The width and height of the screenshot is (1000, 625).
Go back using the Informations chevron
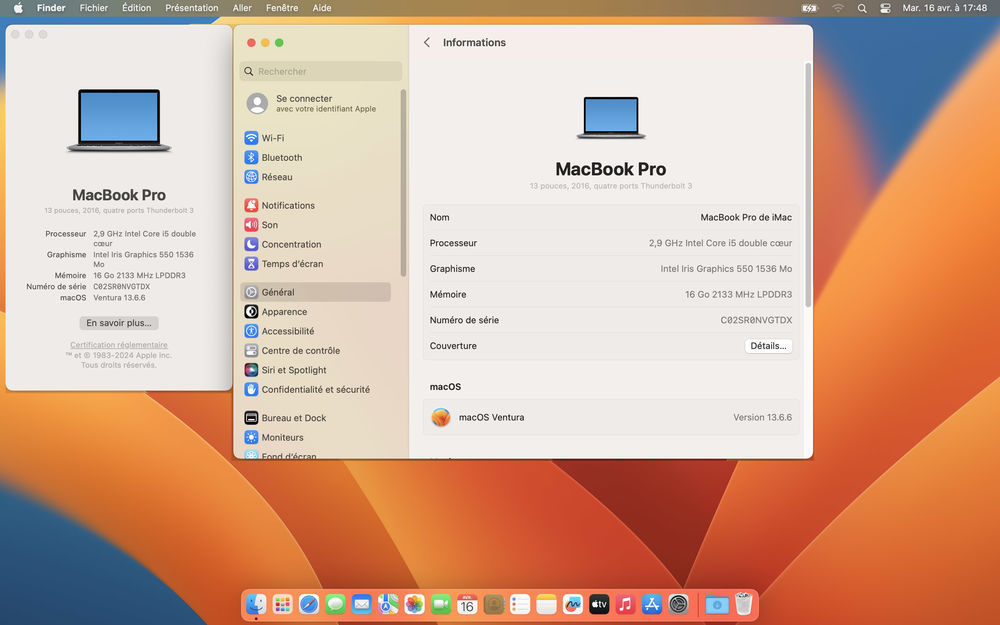tap(428, 43)
